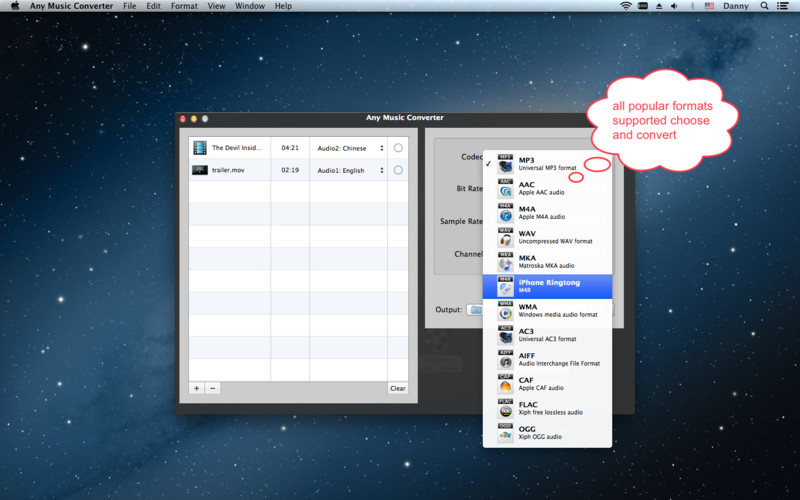Click the Clear button
The width and height of the screenshot is (800, 500).
[x=397, y=388]
